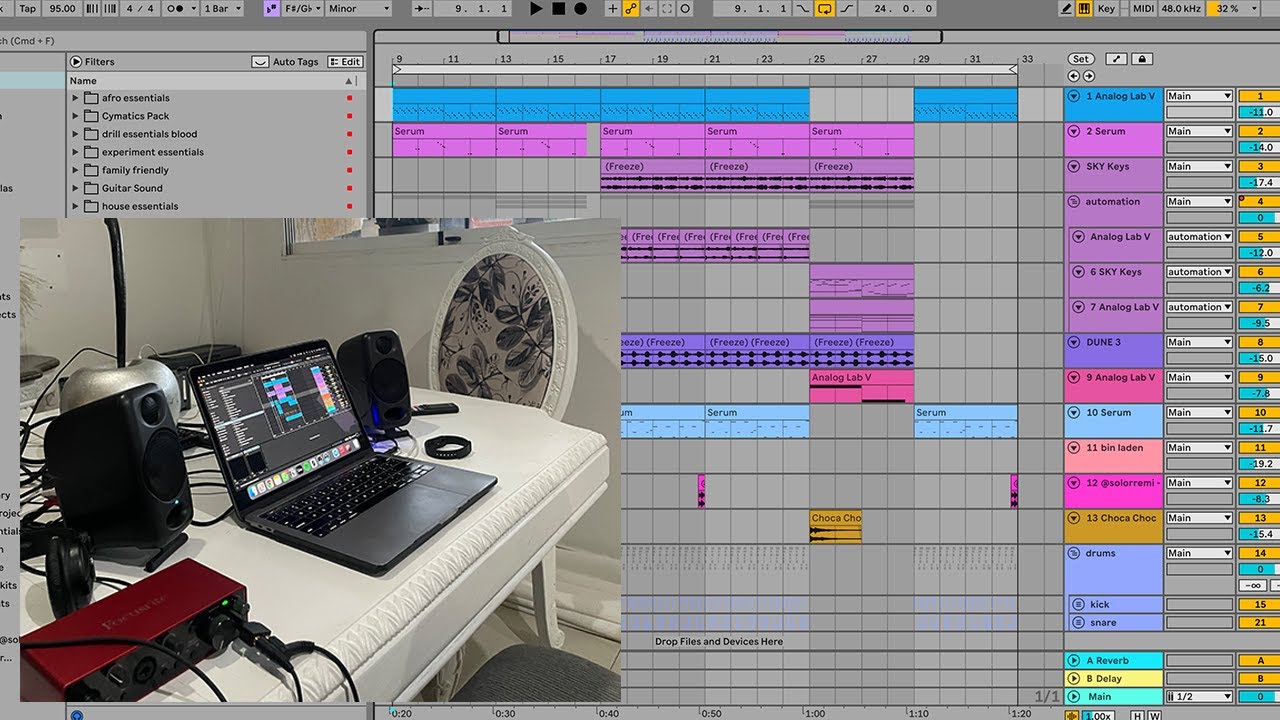Screen dimensions: 1280x720
Task: Click the Arrangement Record button
Action: click(x=580, y=8)
